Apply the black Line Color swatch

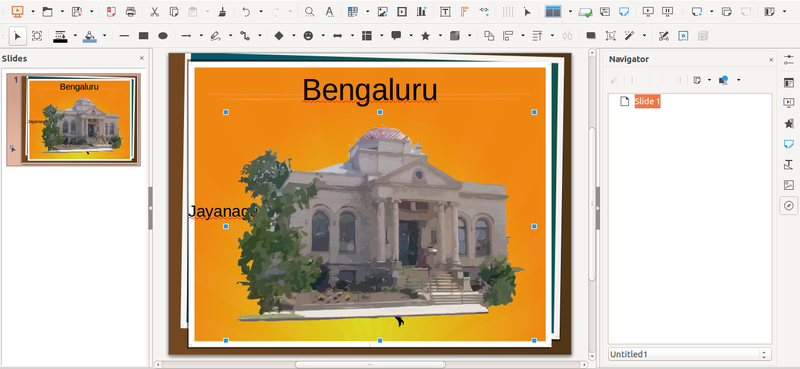point(60,36)
